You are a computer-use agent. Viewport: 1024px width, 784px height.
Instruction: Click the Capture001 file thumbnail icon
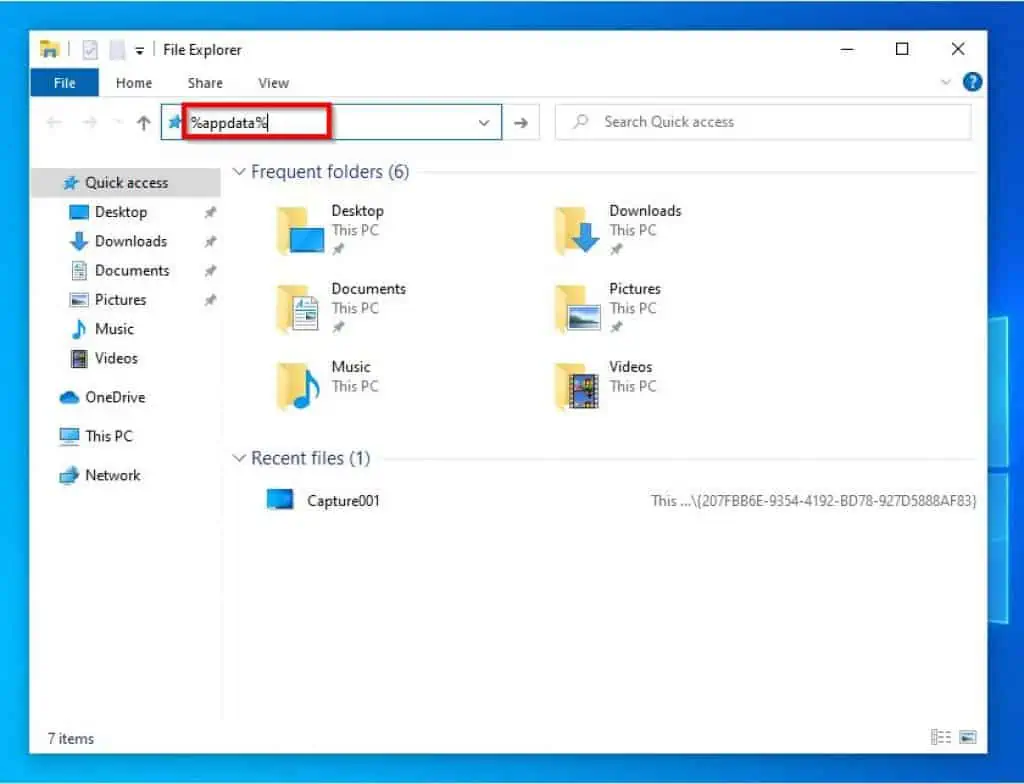click(x=280, y=500)
